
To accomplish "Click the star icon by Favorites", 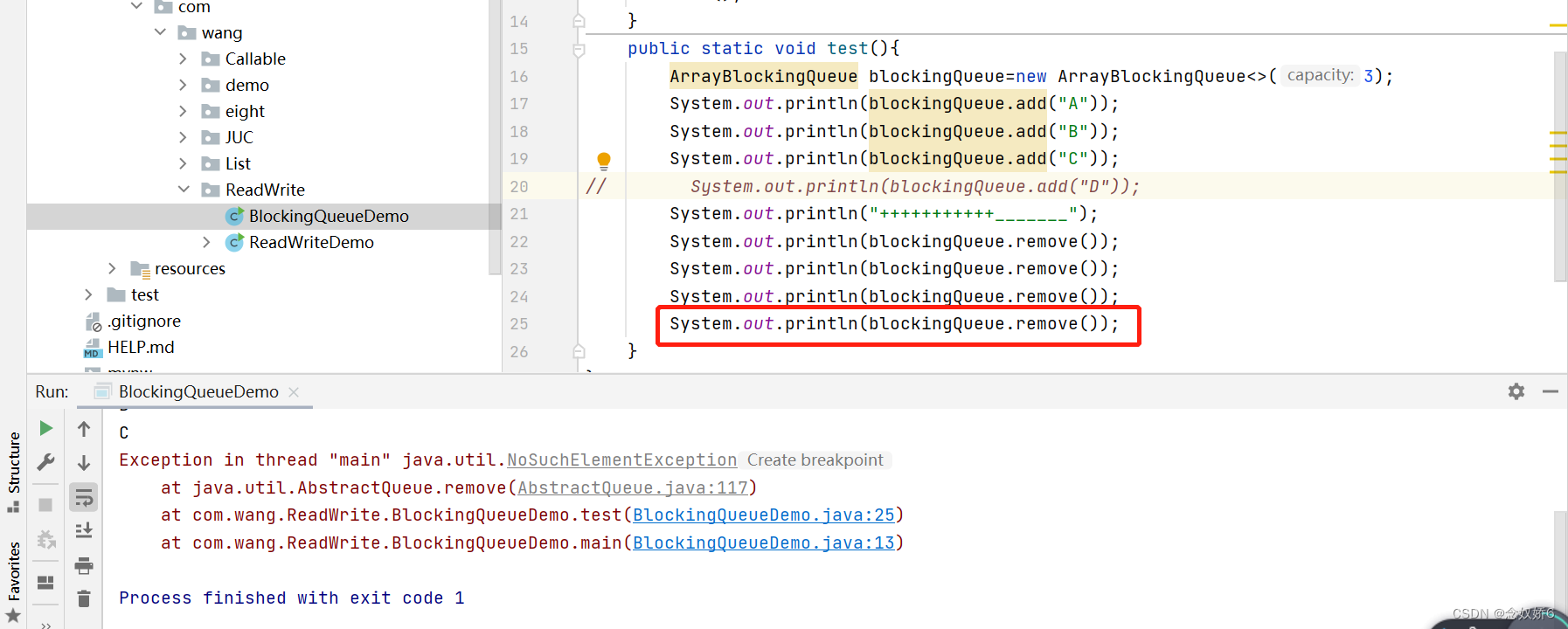I will pyautogui.click(x=13, y=615).
